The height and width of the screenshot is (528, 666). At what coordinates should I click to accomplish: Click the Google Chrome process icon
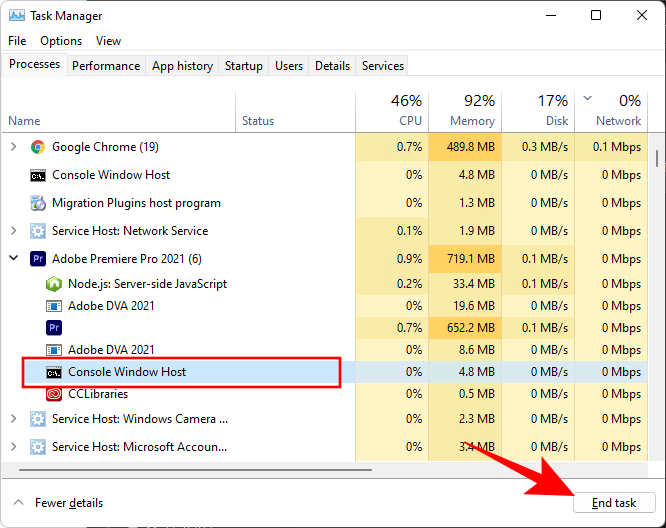[x=38, y=147]
